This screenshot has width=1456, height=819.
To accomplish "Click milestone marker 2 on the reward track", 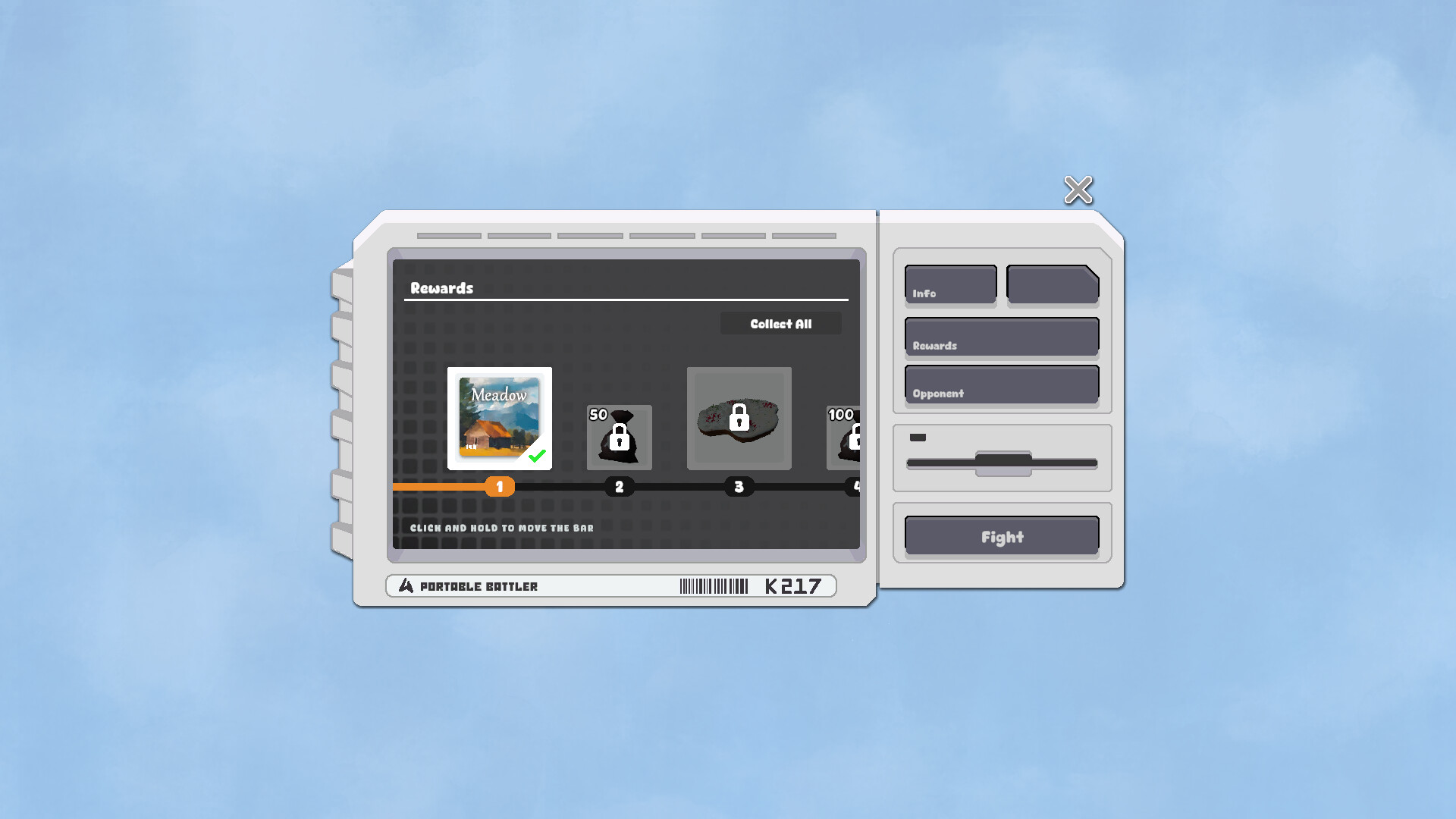I will tap(620, 487).
